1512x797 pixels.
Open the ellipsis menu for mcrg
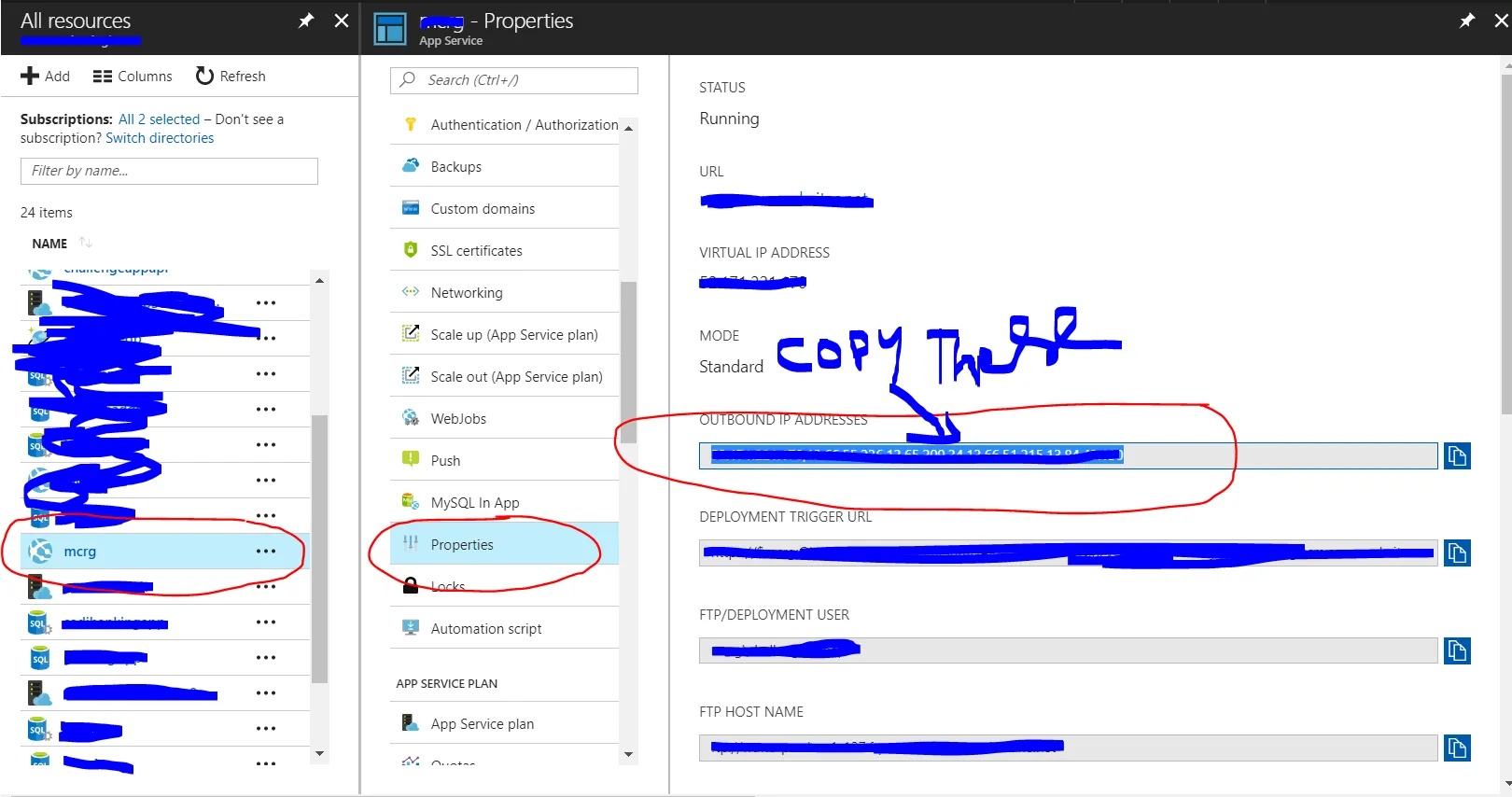pyautogui.click(x=266, y=552)
